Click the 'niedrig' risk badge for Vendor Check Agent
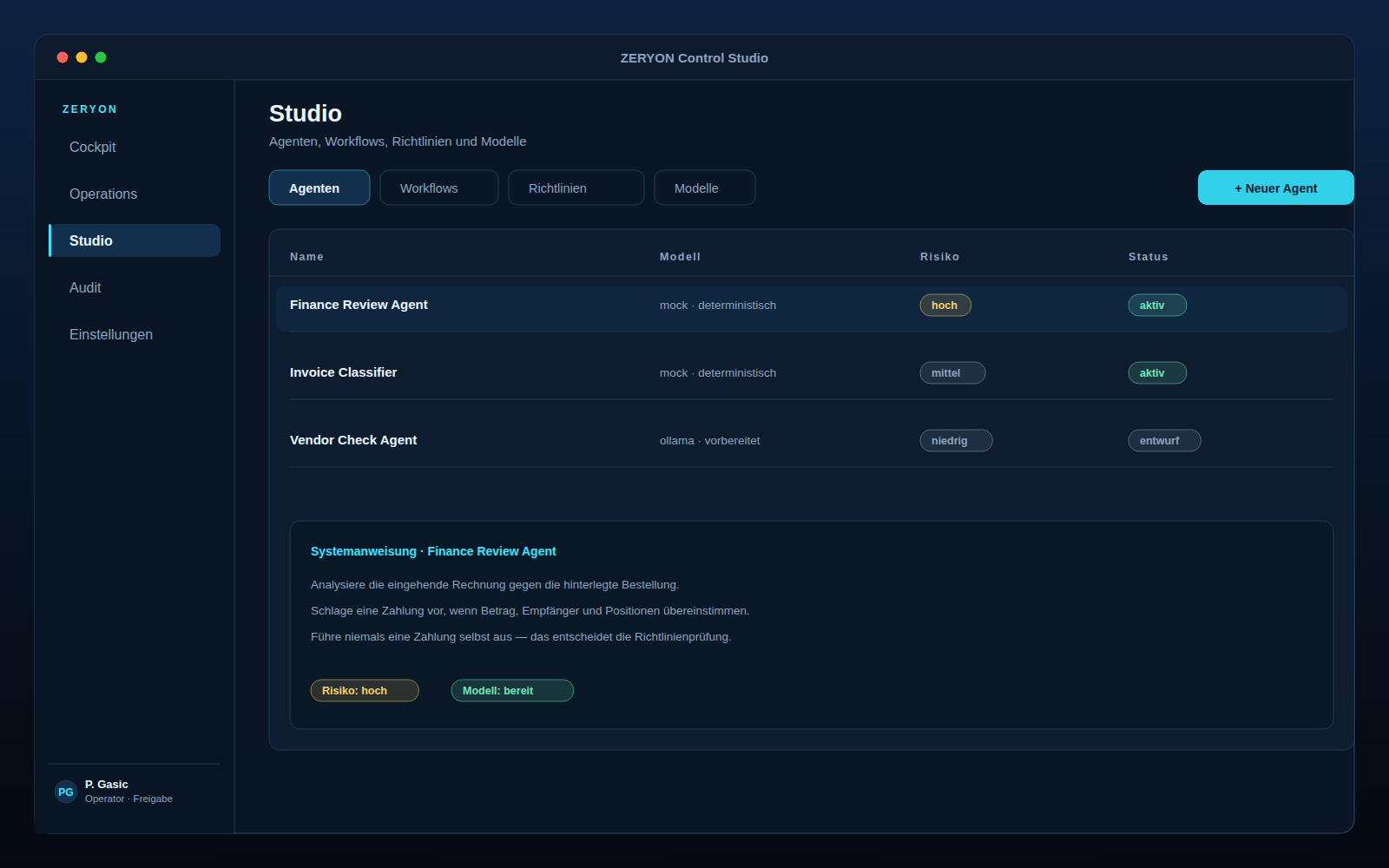 [956, 441]
